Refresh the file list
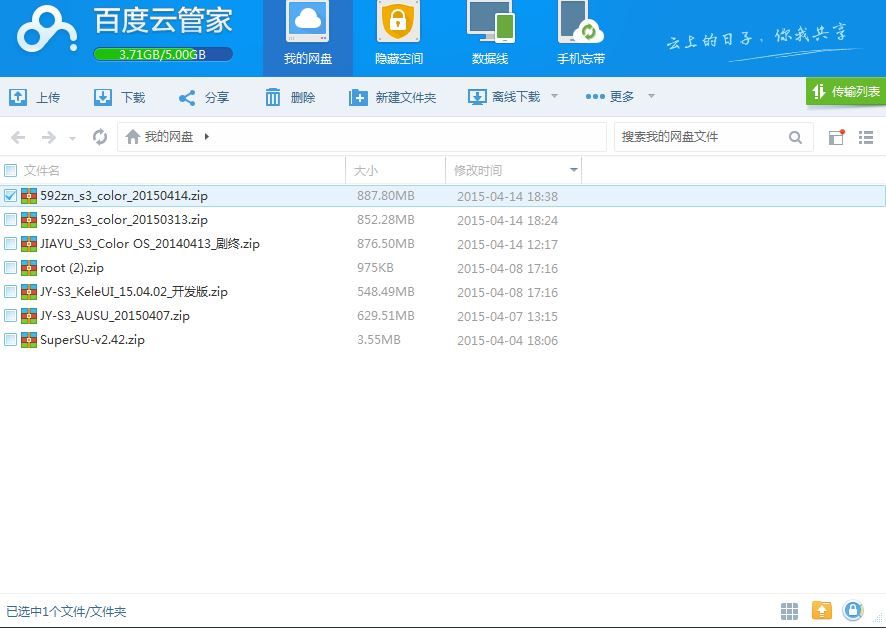Viewport: 886px width, 628px height. [x=100, y=137]
